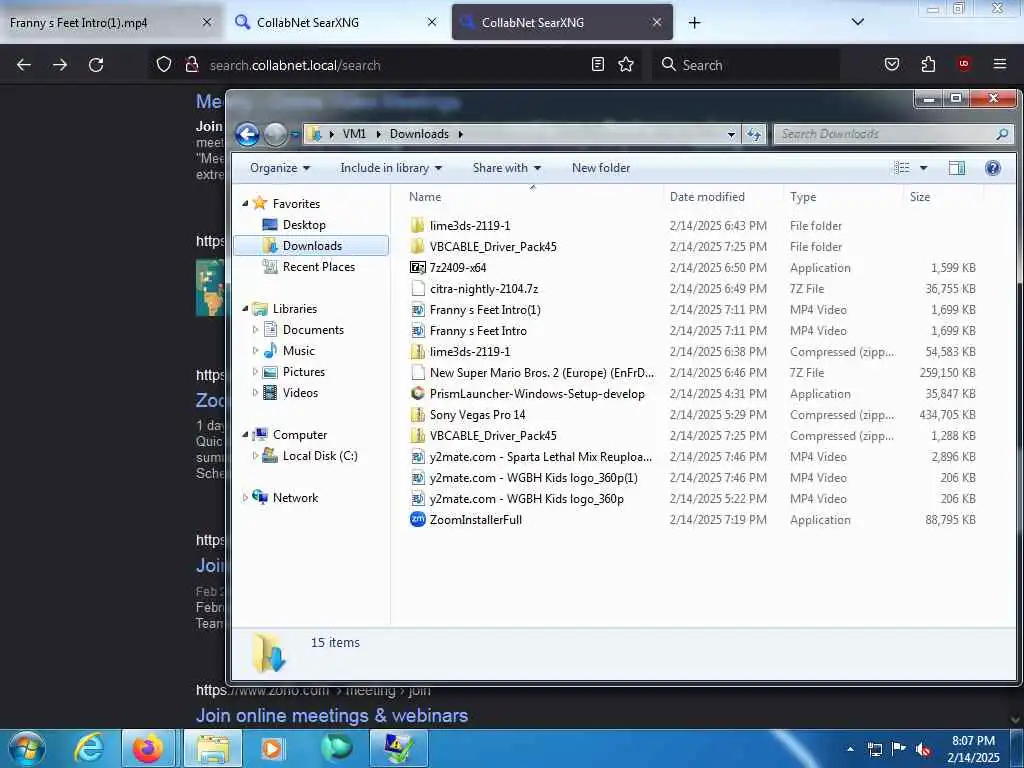Image resolution: width=1024 pixels, height=768 pixels.
Task: Select Videos library in navigation pane
Action: [x=300, y=393]
